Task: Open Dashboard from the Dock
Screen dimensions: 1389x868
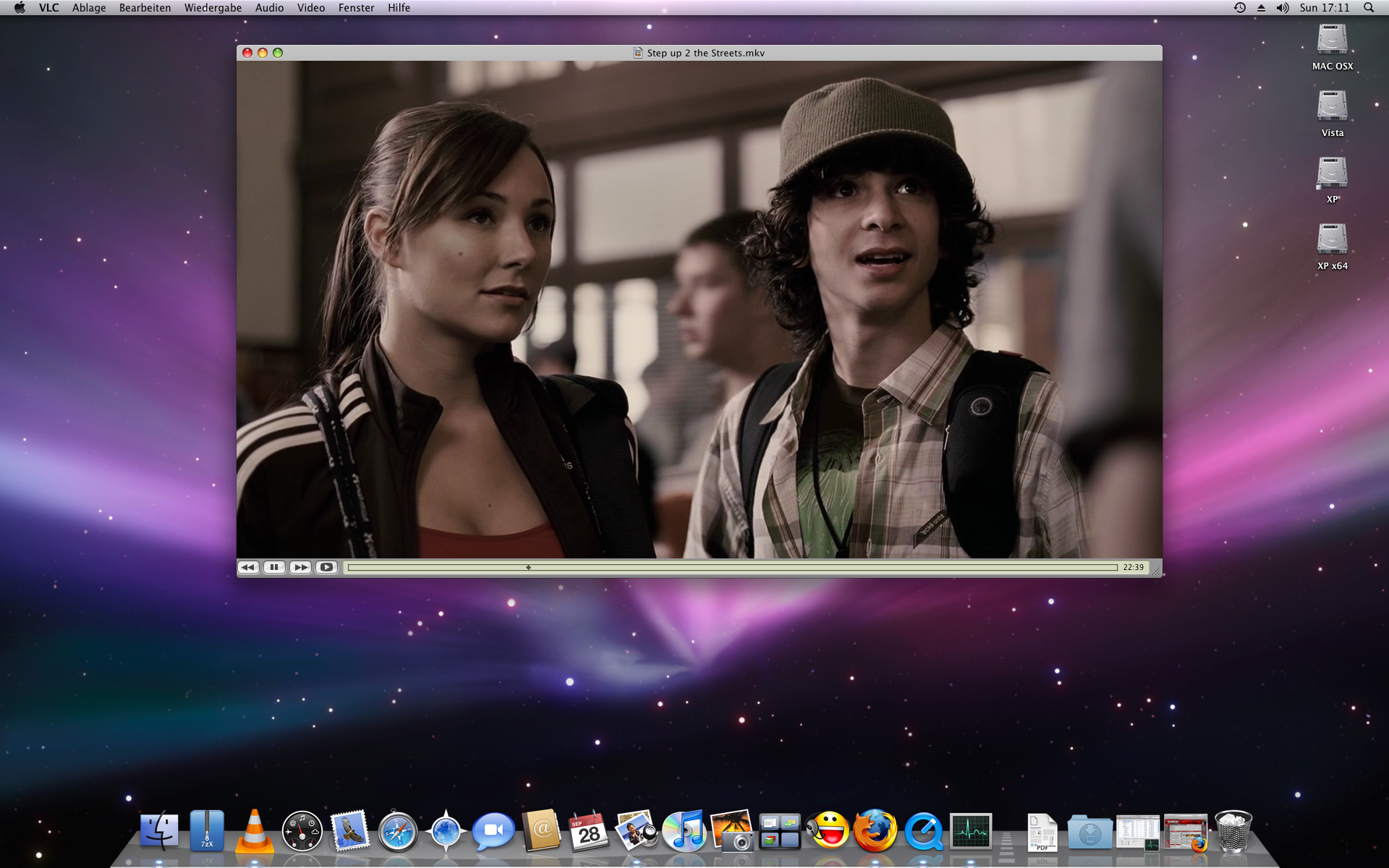Action: 302,830
